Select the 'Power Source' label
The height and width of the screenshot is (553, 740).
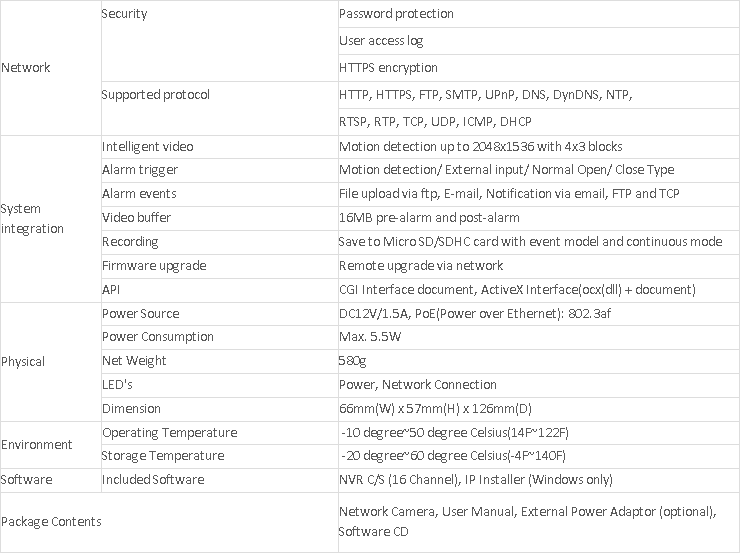tap(140, 314)
